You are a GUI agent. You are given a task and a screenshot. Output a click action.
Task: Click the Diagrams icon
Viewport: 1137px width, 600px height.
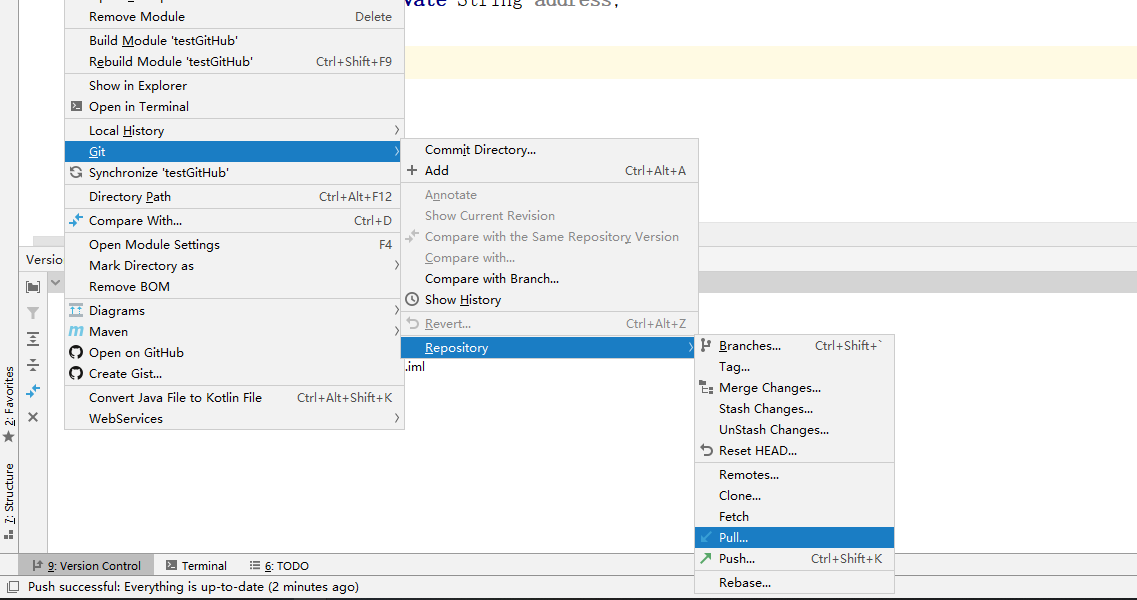(x=76, y=311)
